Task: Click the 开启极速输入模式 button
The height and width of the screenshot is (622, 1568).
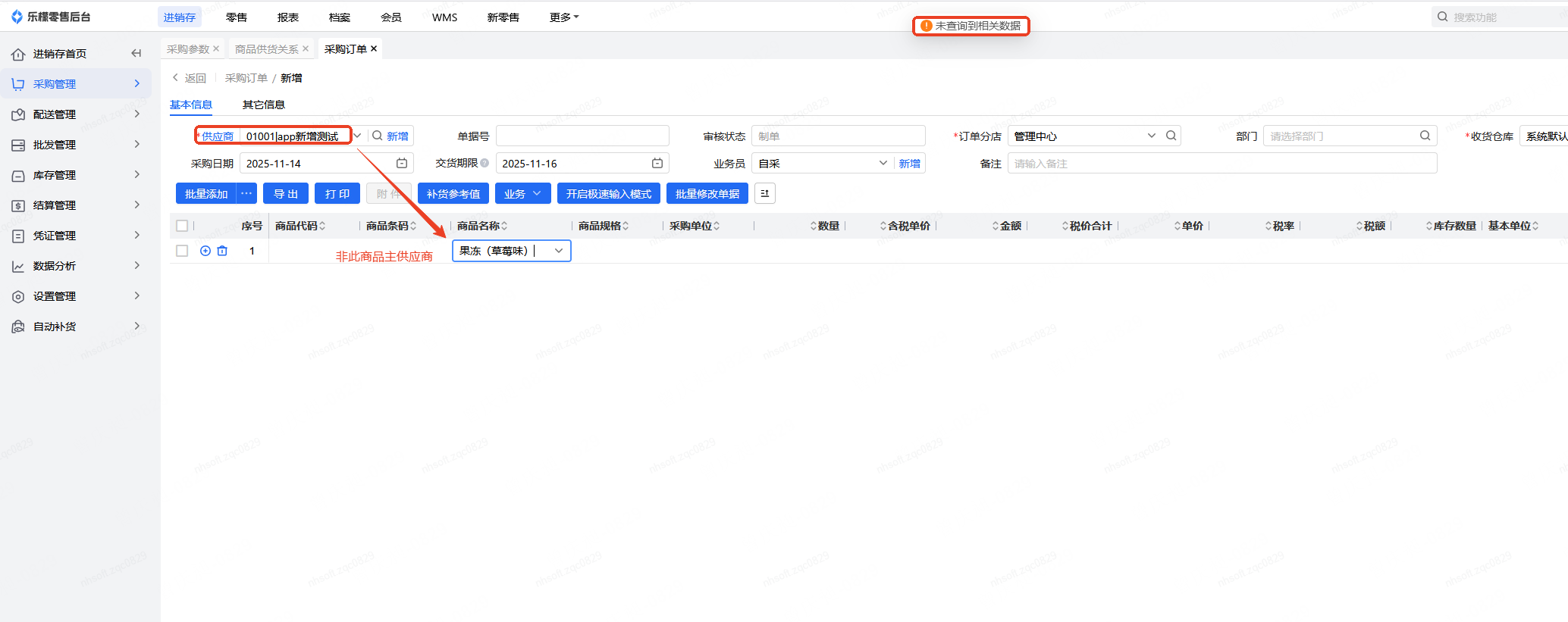Action: tap(609, 194)
